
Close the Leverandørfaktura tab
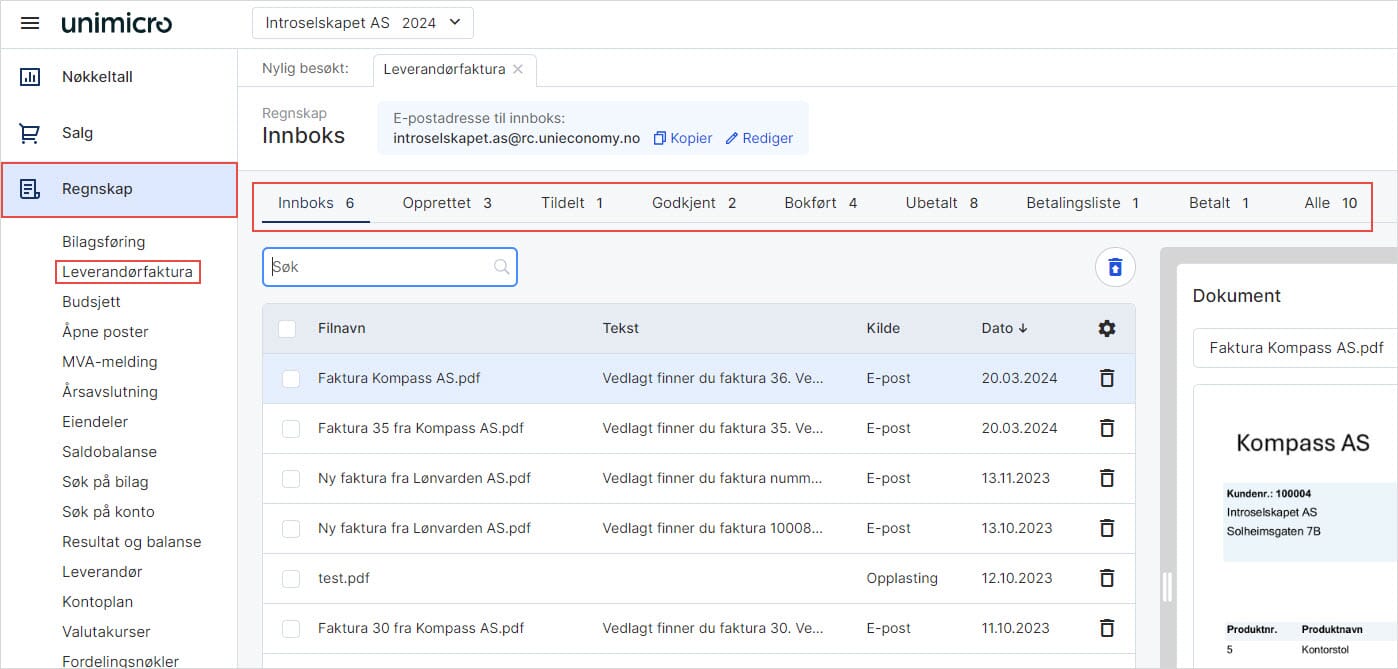point(518,70)
